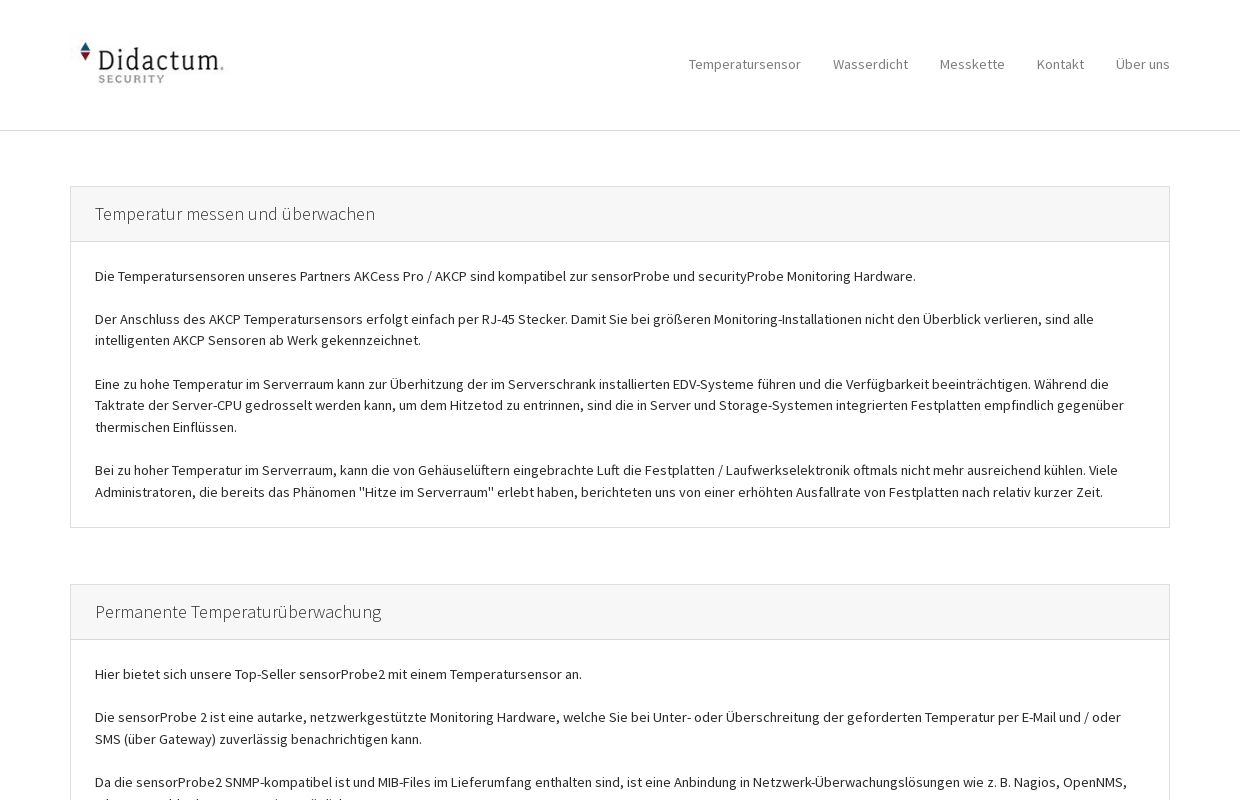Image resolution: width=1240 pixels, height=800 pixels.
Task: Click the Didactum Security logo icon
Action: (86, 50)
